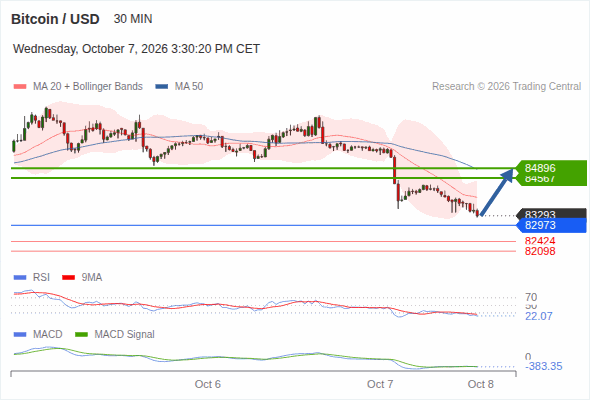Click the MACD value -383.35
The height and width of the screenshot is (400, 590).
click(x=544, y=366)
